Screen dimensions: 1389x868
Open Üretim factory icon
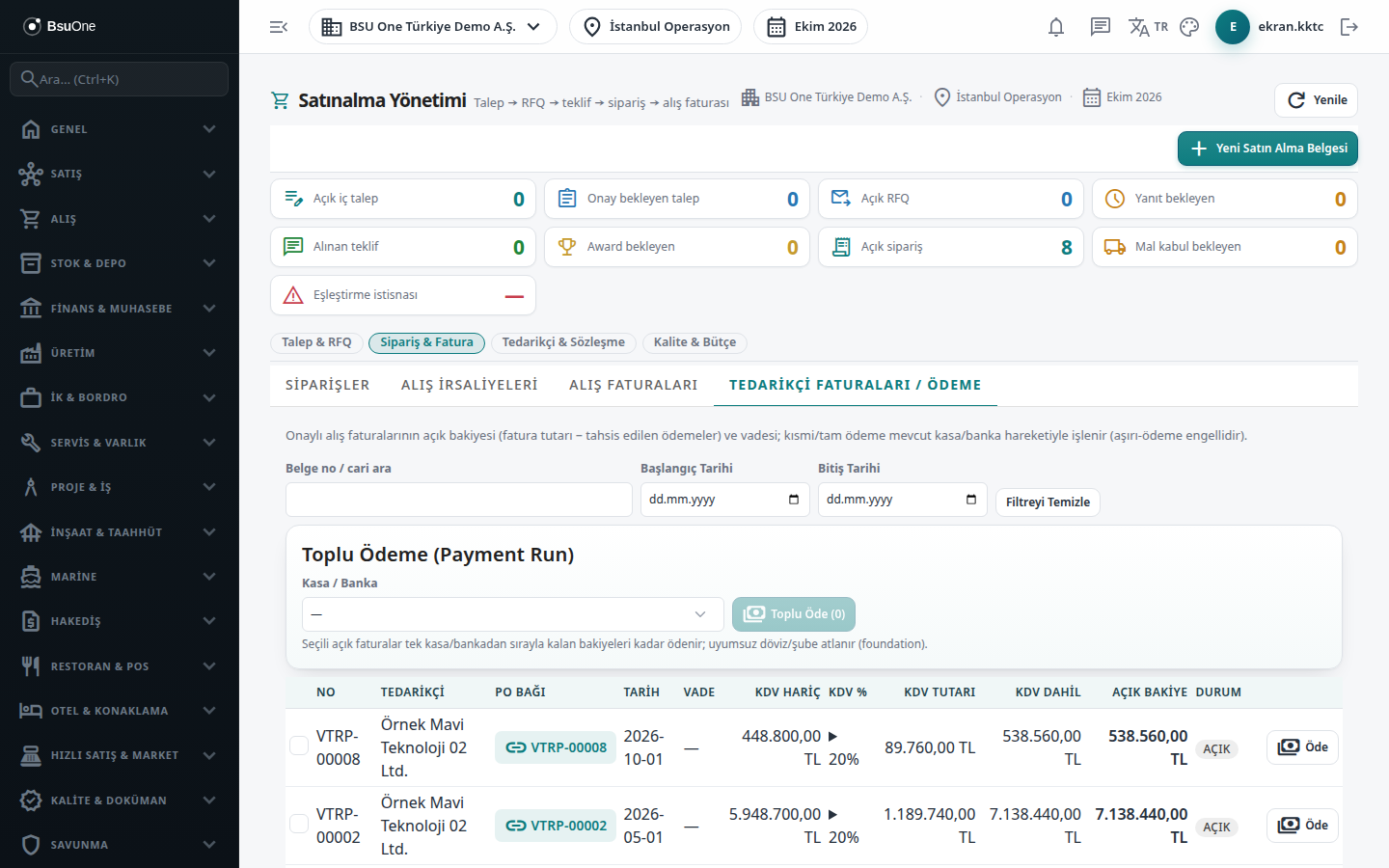31,353
